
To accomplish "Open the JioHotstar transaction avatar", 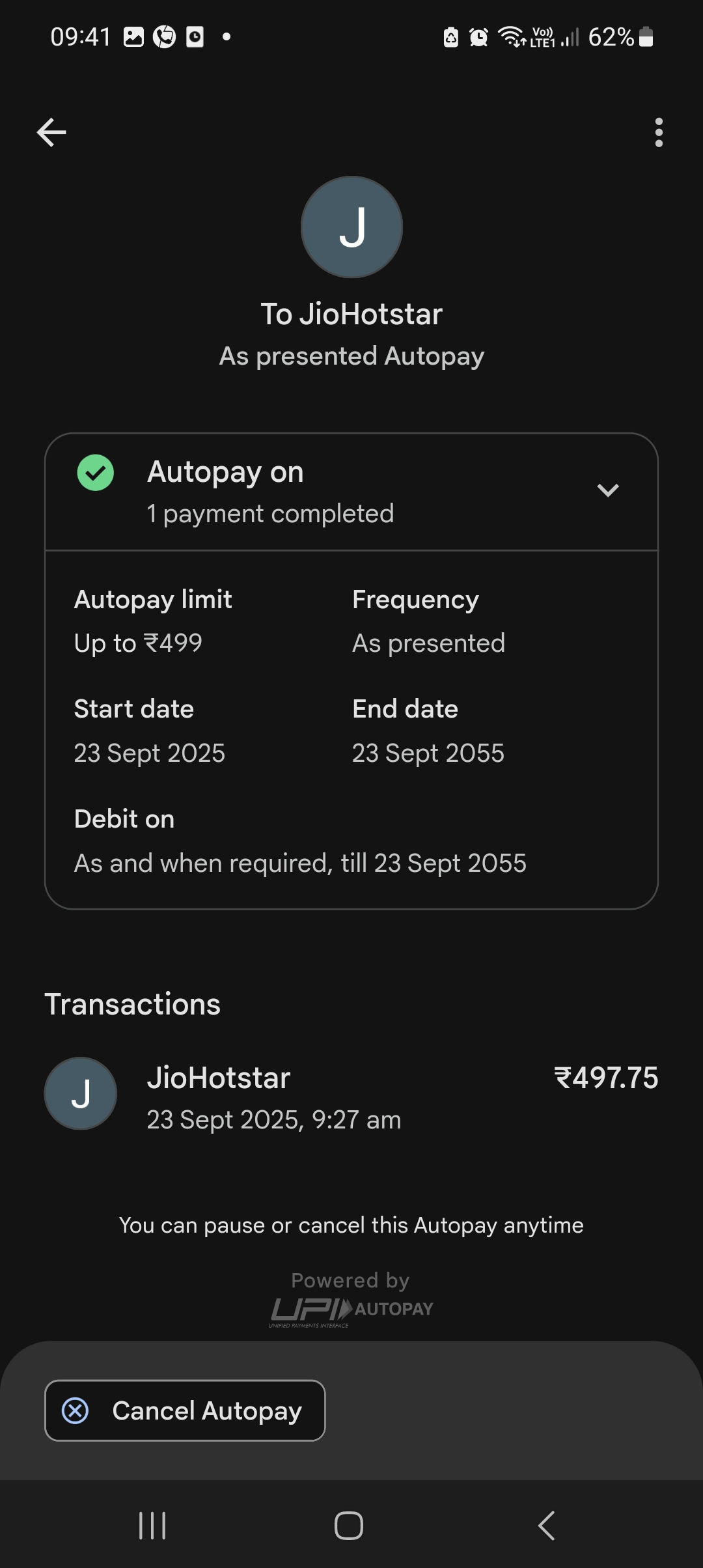I will point(81,1093).
